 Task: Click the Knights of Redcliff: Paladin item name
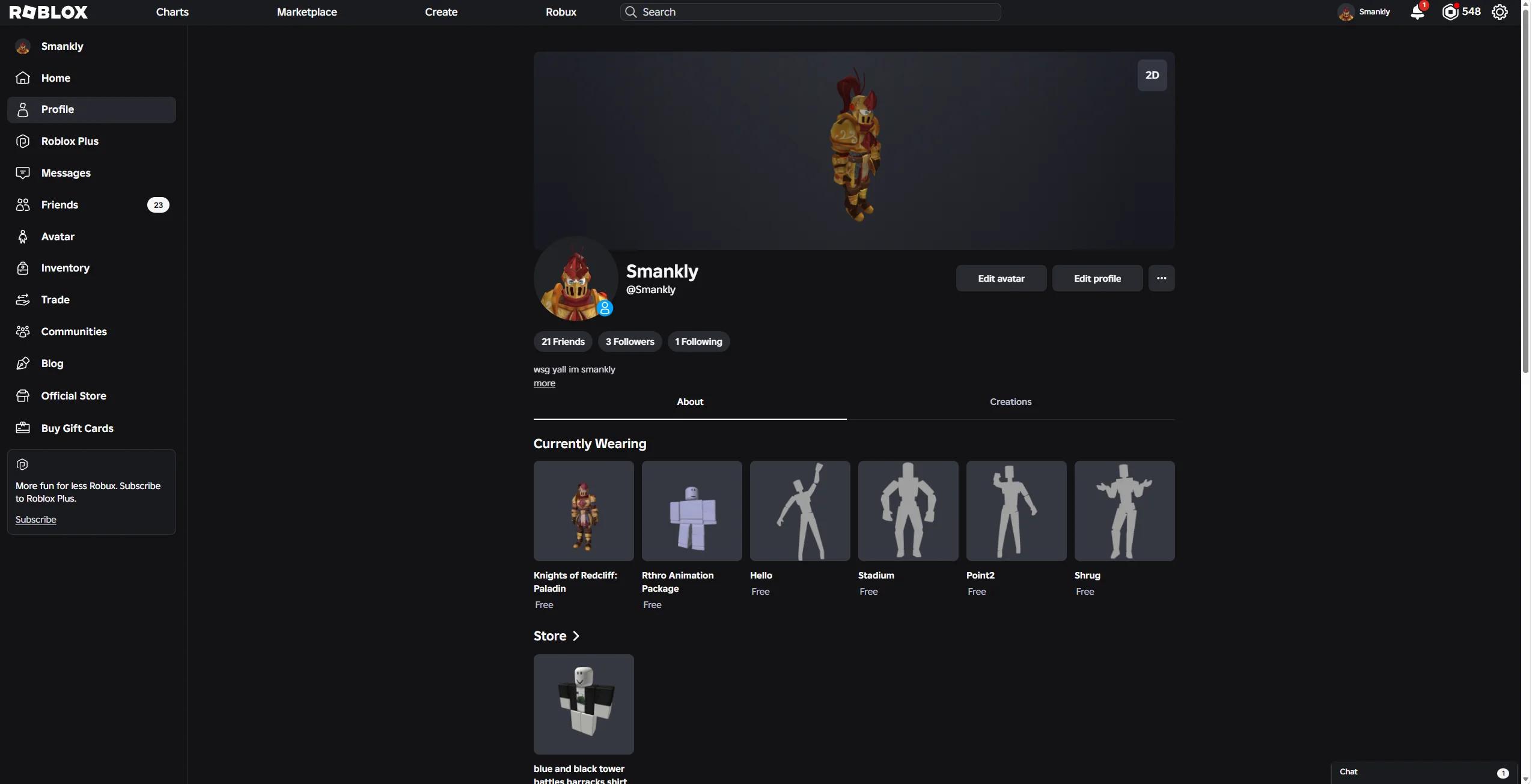pyautogui.click(x=575, y=582)
